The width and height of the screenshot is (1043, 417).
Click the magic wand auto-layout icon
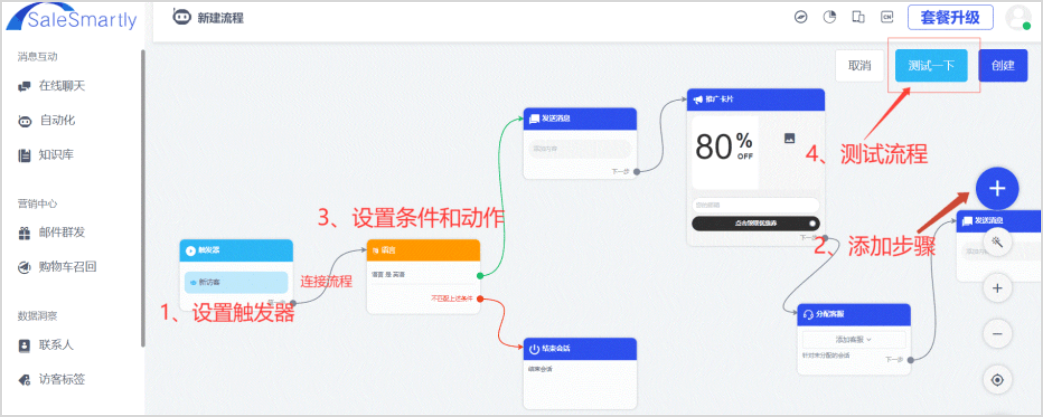(996, 242)
